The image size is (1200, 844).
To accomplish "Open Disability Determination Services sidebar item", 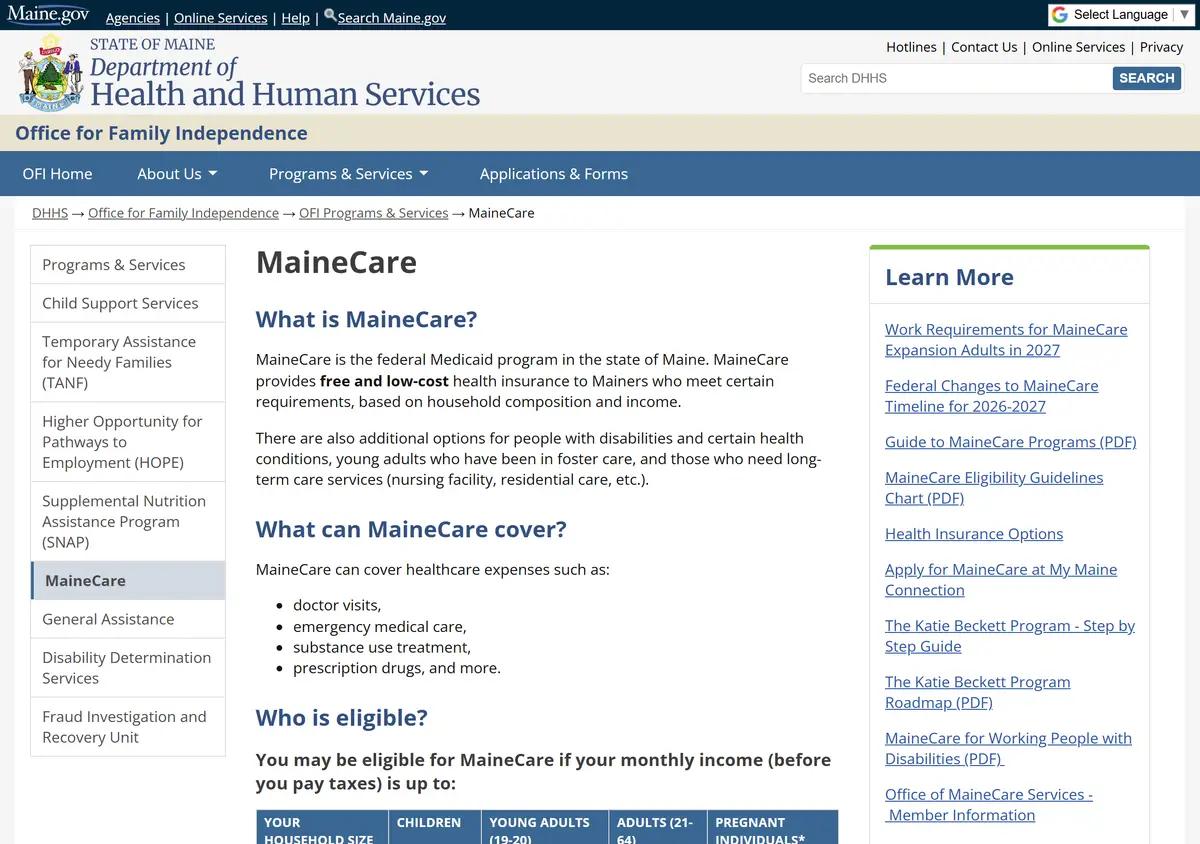I will (x=128, y=668).
